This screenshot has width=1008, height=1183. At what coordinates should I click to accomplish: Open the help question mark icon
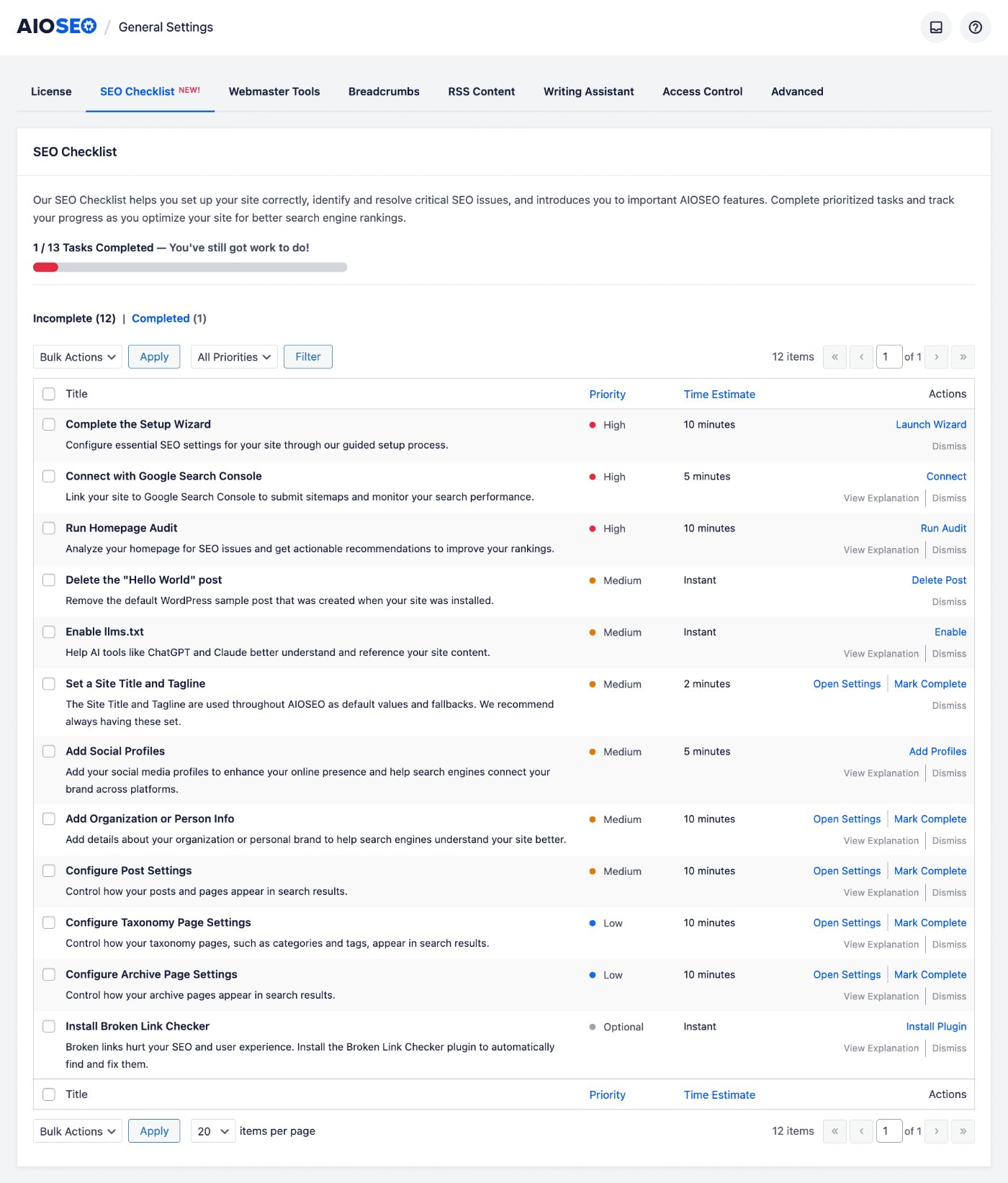[x=976, y=27]
